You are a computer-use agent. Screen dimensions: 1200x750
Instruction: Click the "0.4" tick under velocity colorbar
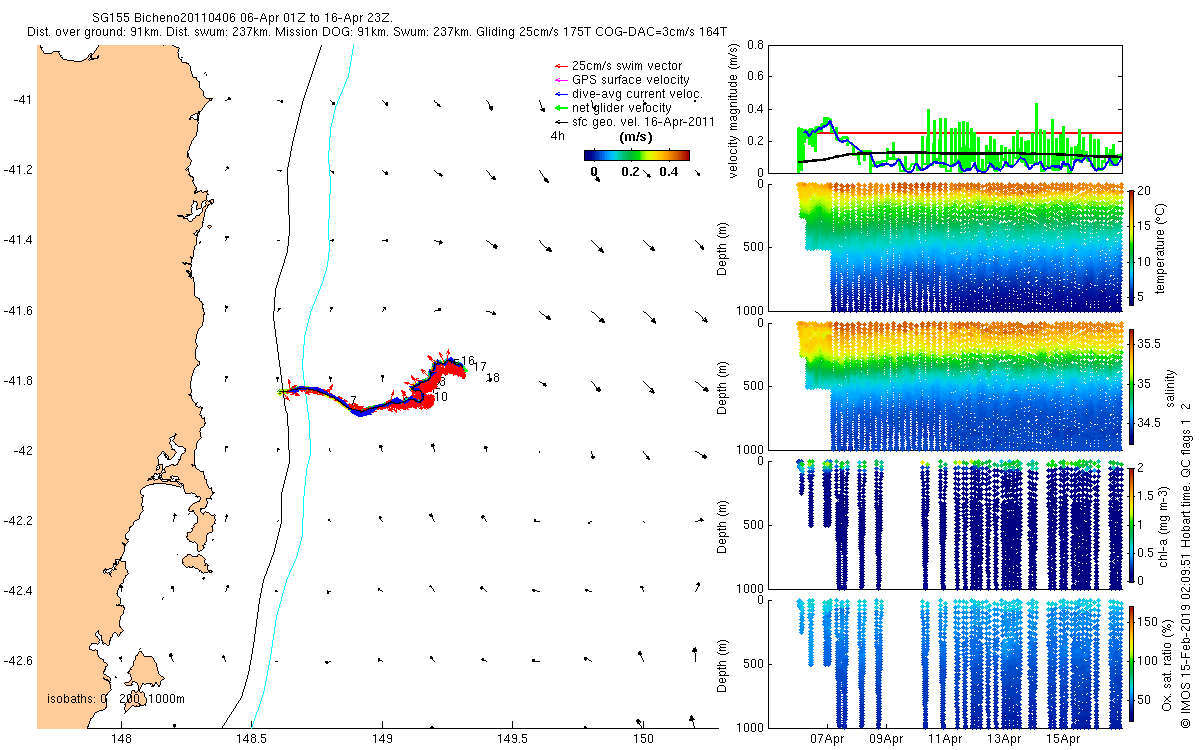[669, 171]
